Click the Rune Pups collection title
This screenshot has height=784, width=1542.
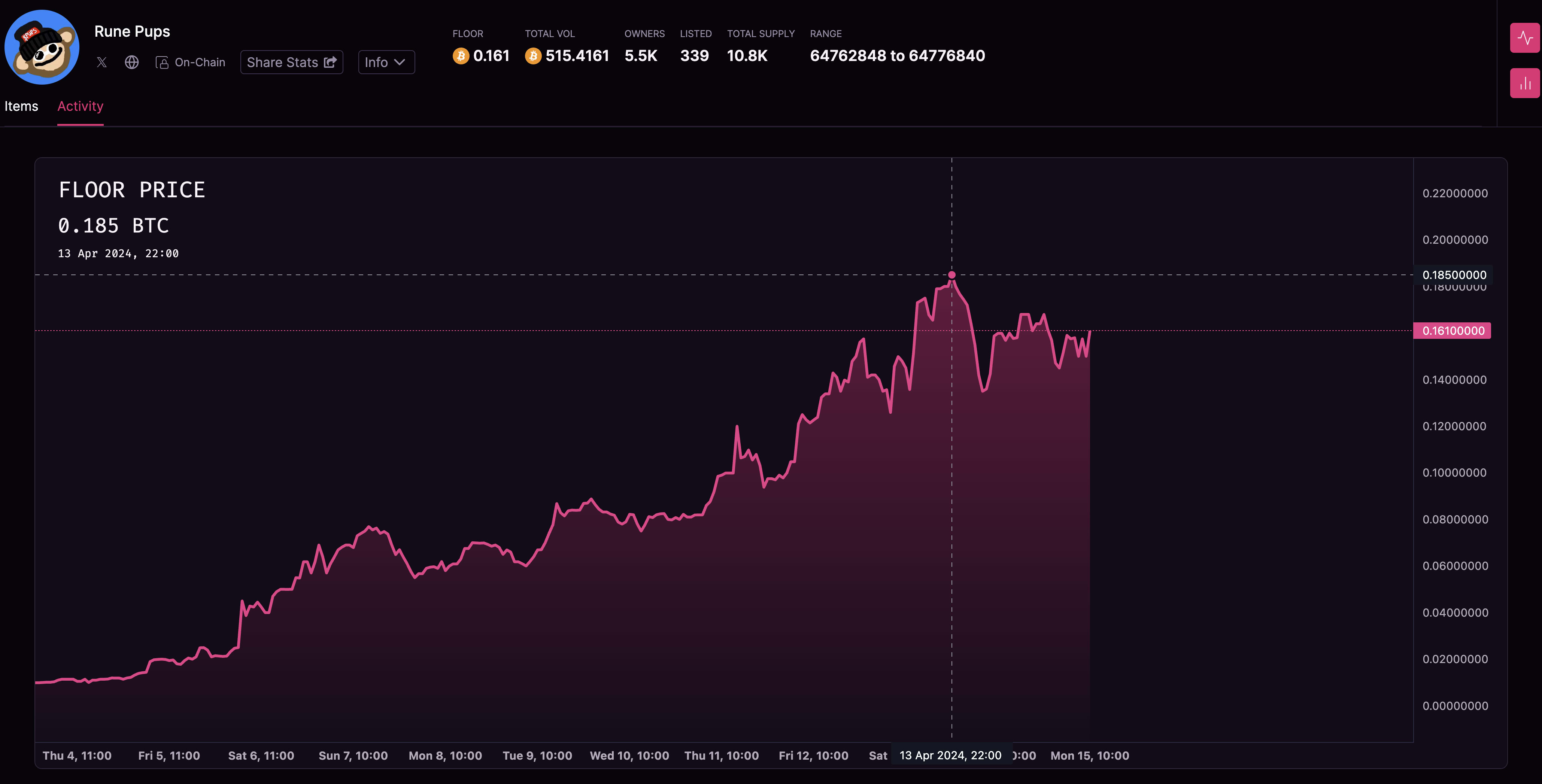tap(132, 31)
